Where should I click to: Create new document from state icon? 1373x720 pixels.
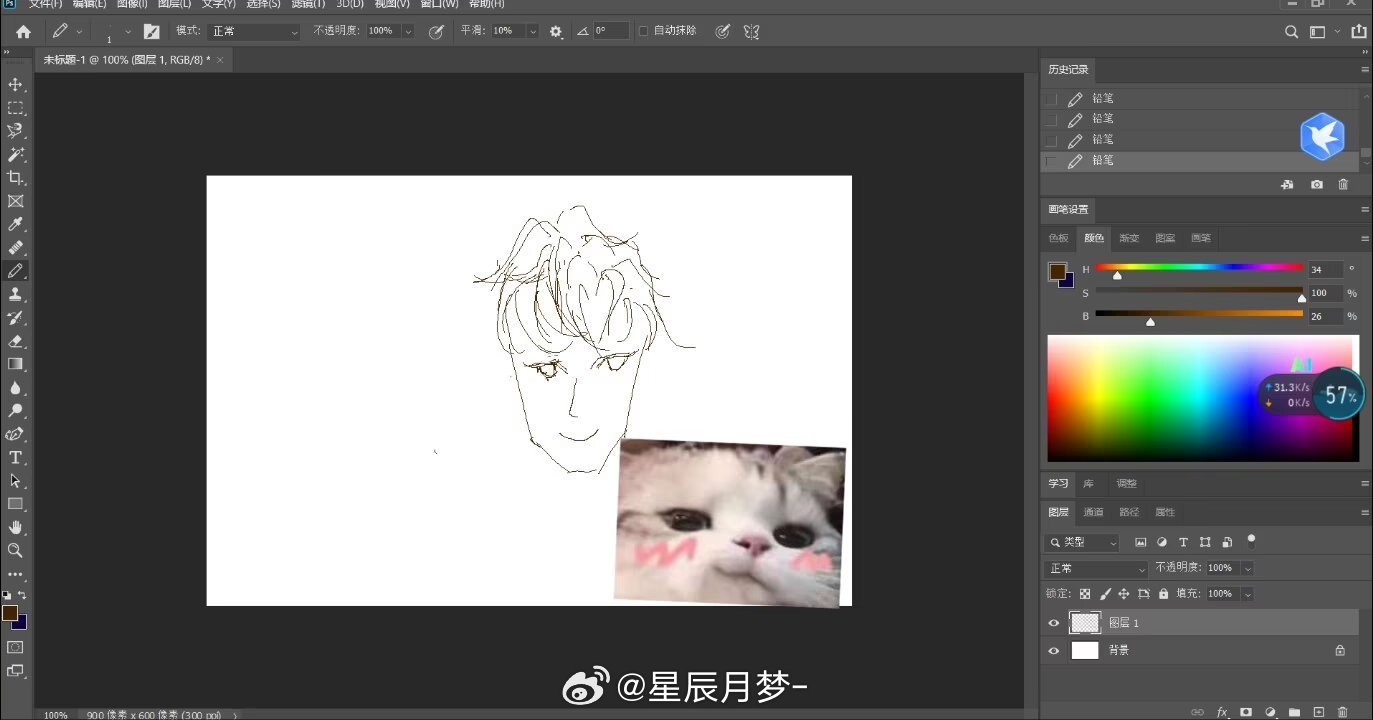tap(1288, 185)
